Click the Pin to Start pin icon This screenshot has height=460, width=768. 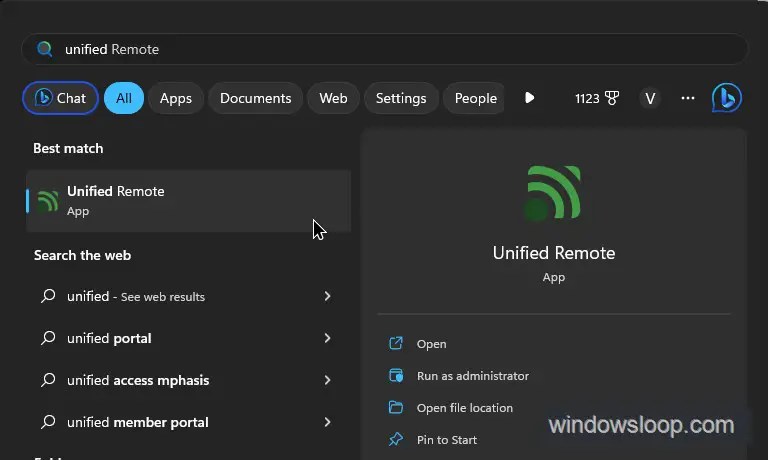click(396, 440)
